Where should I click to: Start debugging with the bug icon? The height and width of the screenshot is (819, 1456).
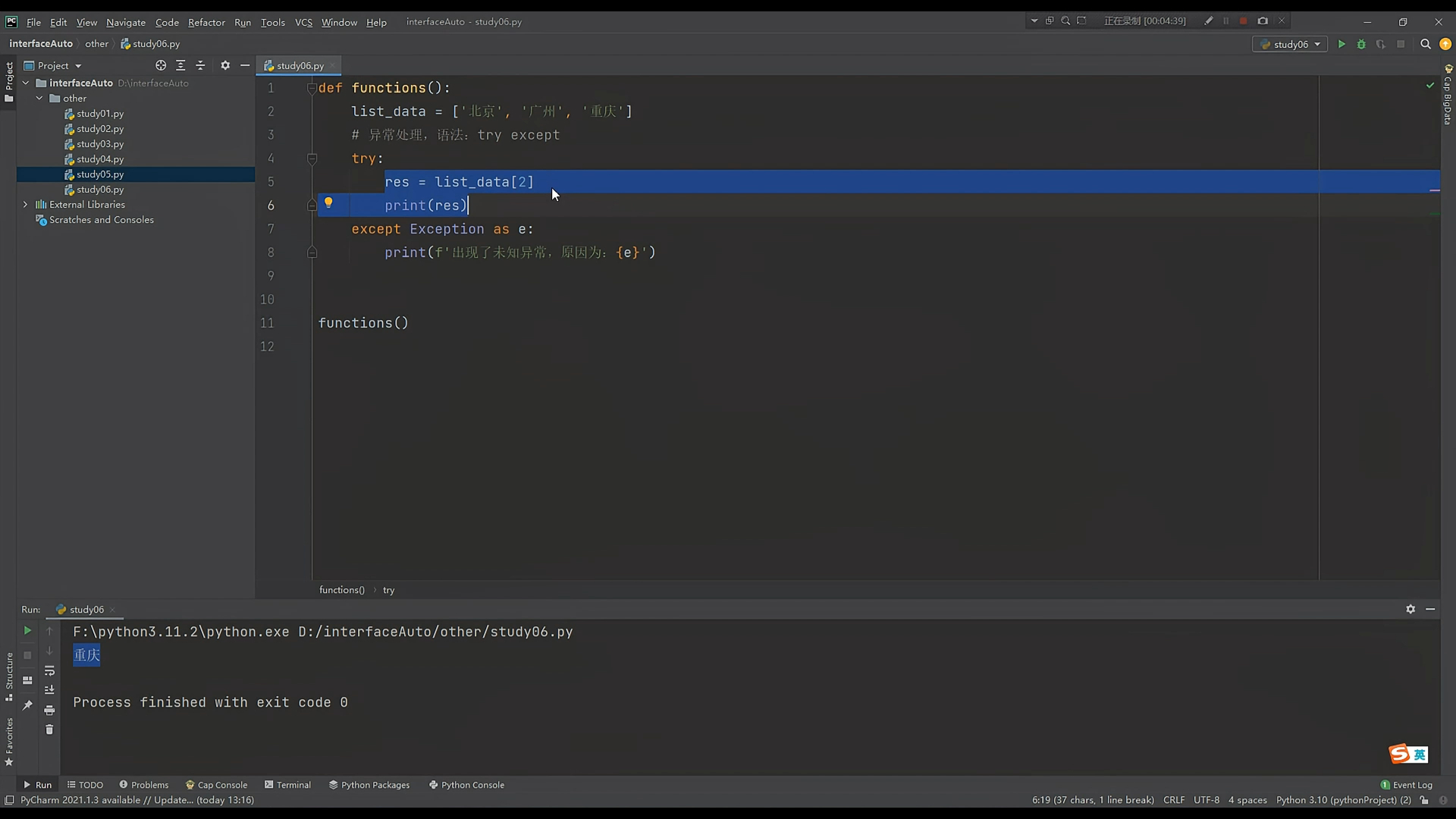1361,44
